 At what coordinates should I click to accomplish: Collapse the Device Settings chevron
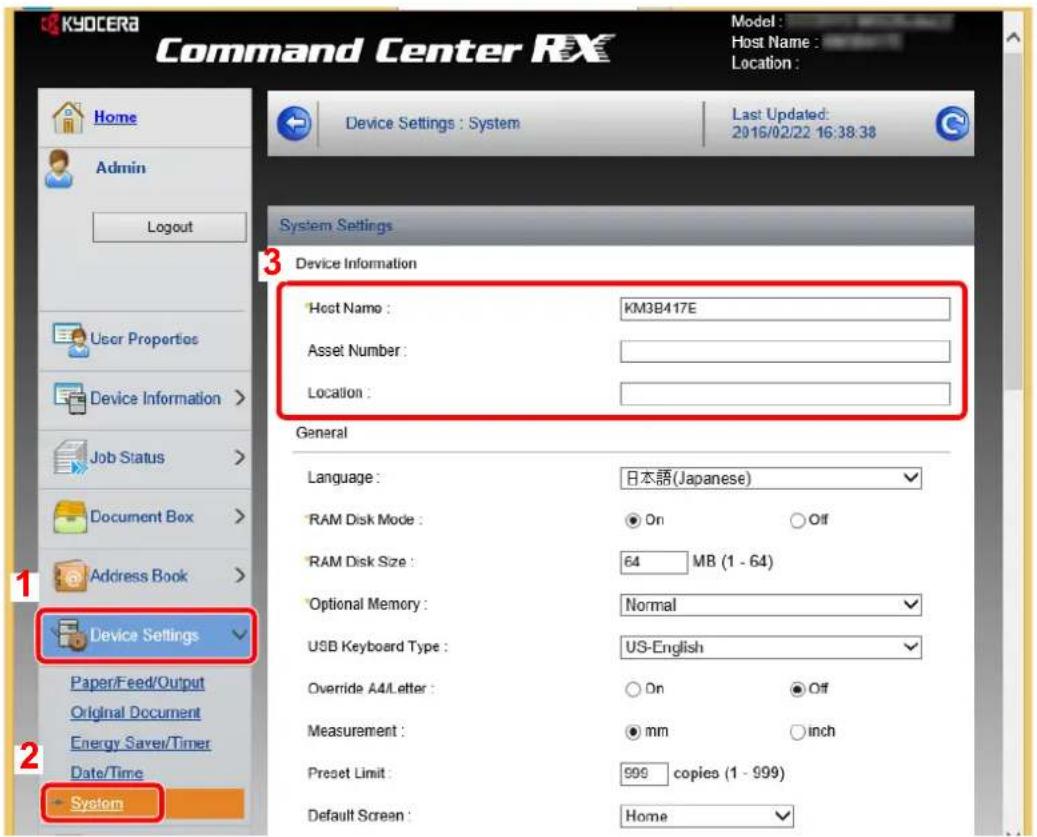pos(239,635)
